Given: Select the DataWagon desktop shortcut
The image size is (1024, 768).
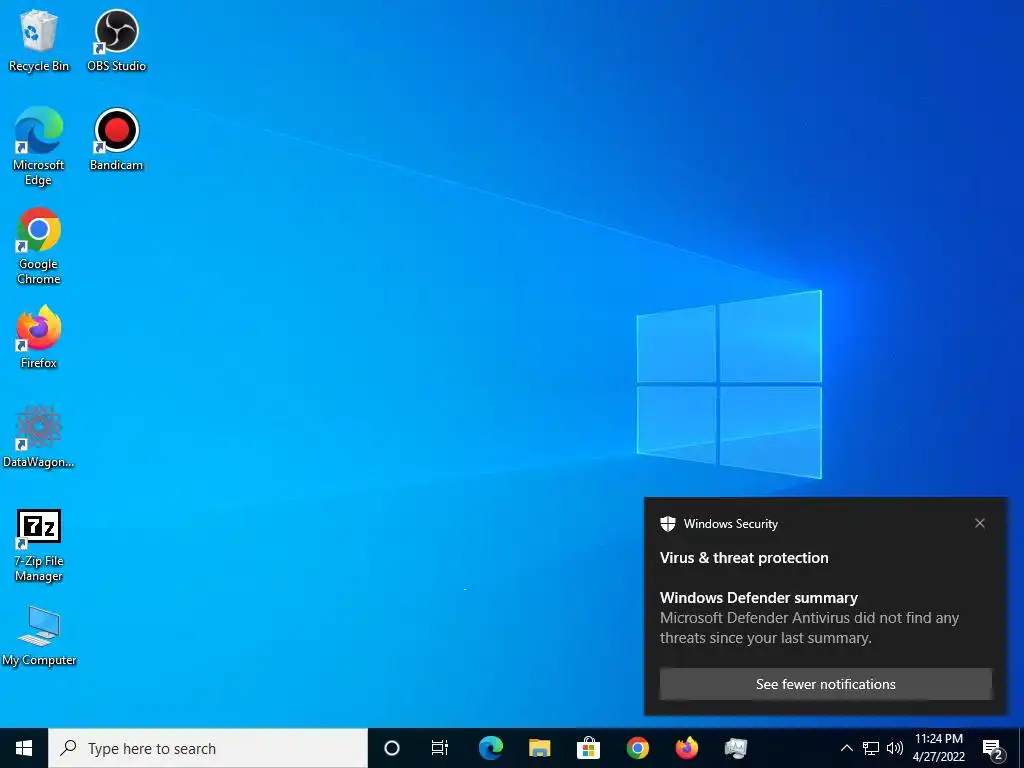Looking at the screenshot, I should pyautogui.click(x=39, y=436).
